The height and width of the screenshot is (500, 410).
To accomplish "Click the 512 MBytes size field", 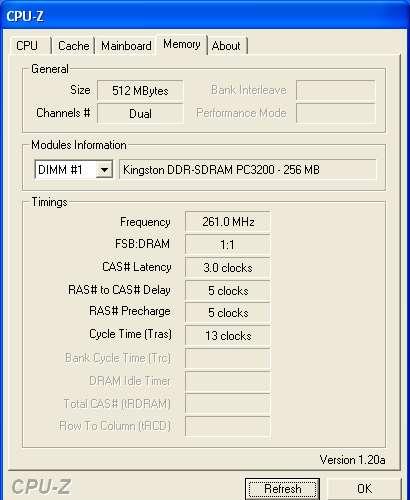I will pos(140,90).
